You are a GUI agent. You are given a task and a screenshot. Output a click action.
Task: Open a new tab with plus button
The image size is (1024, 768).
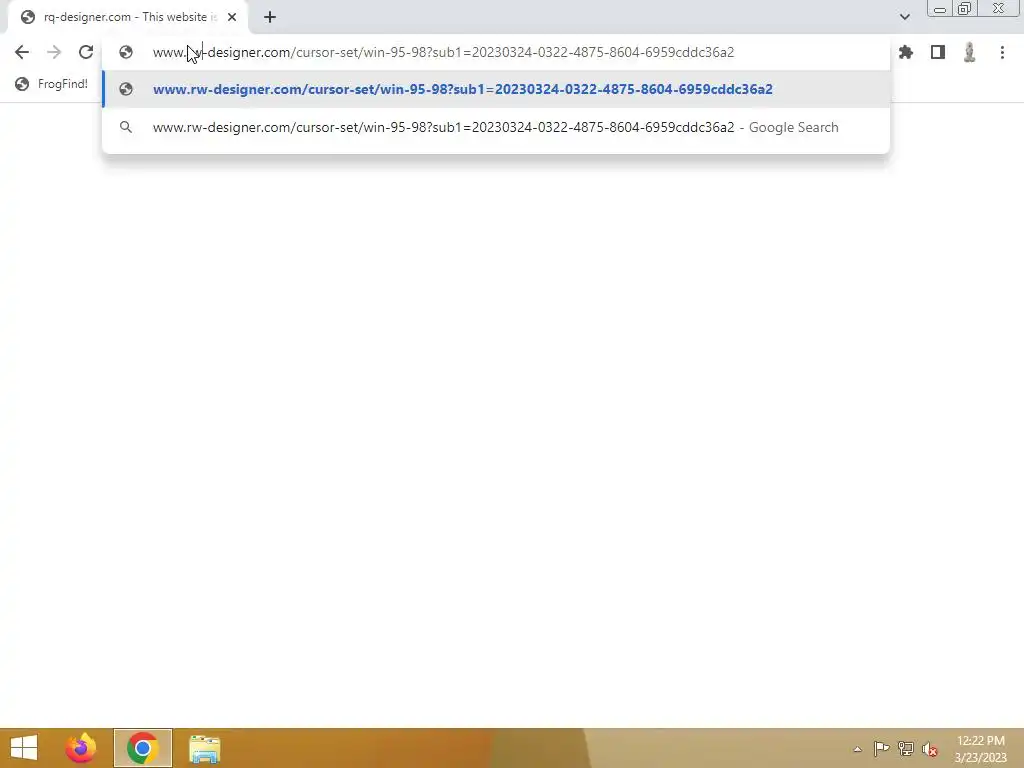(x=270, y=17)
